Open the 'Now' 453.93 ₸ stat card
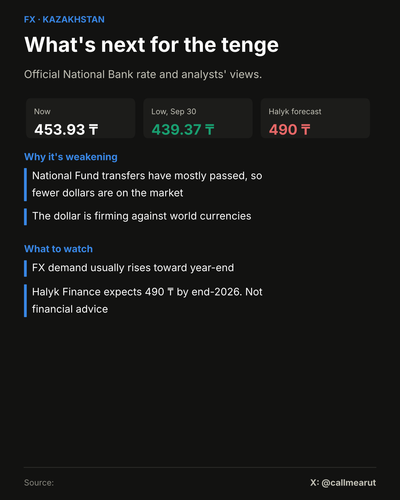This screenshot has width=400, height=500. 81,118
